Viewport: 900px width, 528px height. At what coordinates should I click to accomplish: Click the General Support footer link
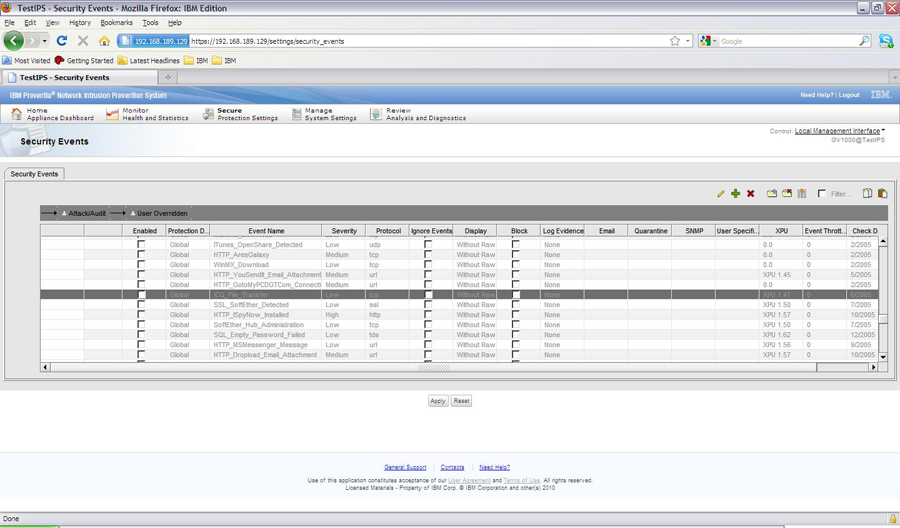pyautogui.click(x=405, y=467)
